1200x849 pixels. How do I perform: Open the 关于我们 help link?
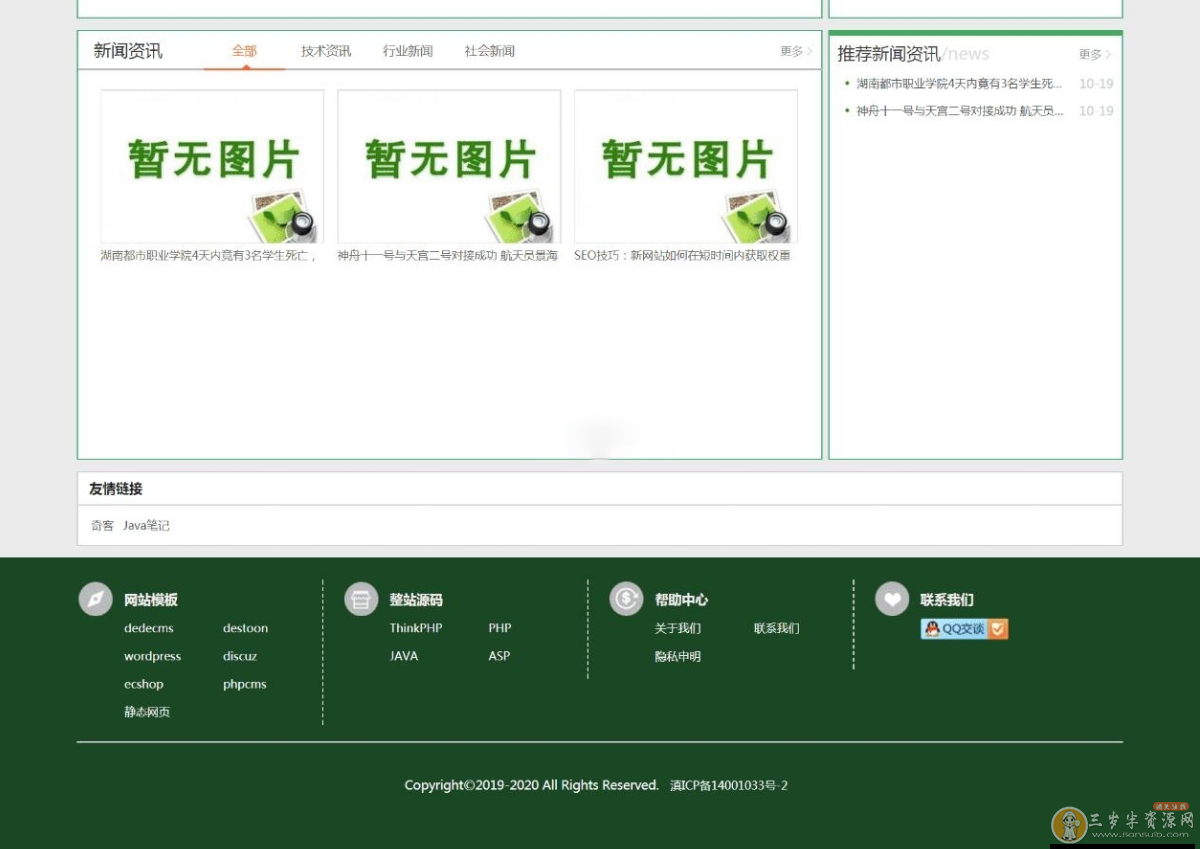pyautogui.click(x=679, y=628)
